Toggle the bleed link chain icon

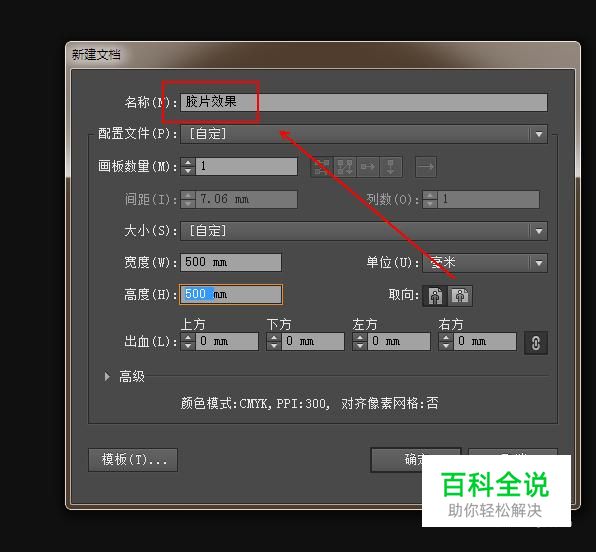[x=536, y=343]
